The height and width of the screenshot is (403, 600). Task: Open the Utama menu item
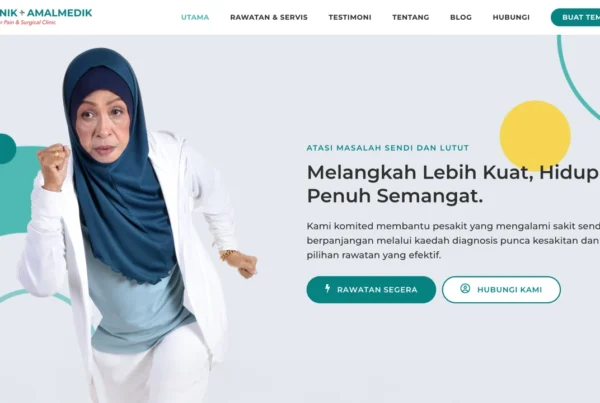coord(195,17)
